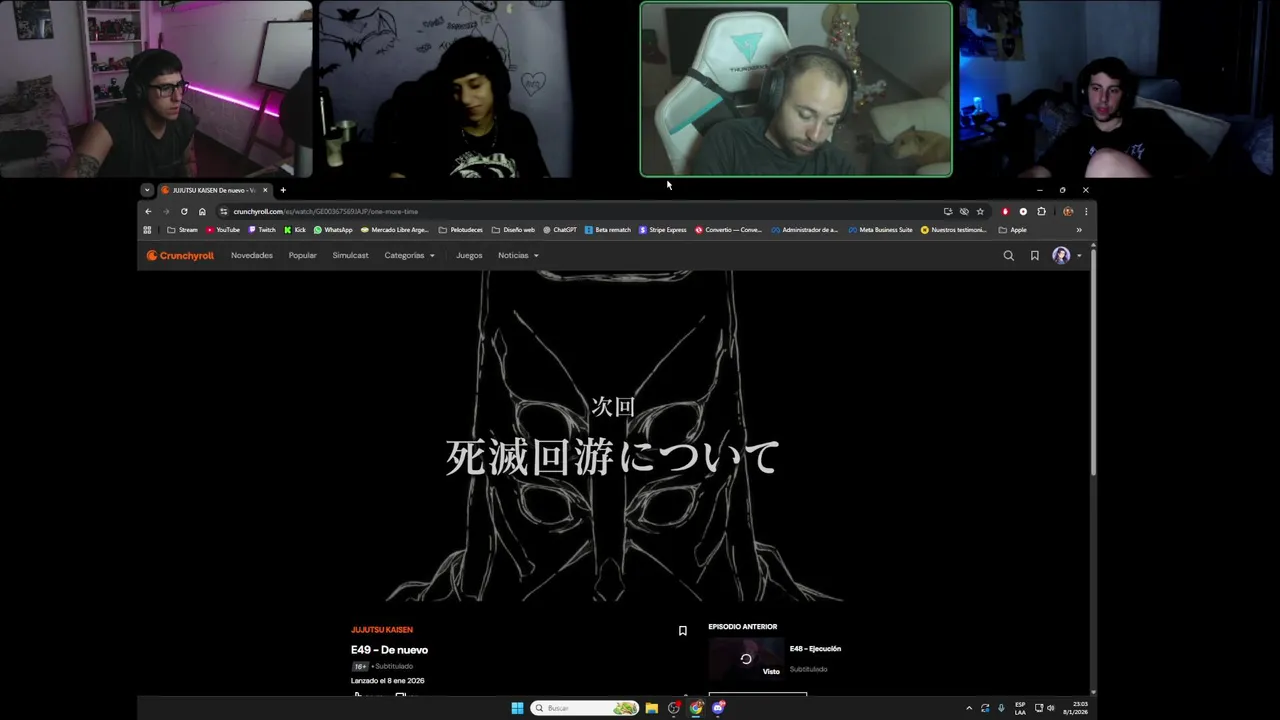Open the Administrador de a... bookmark

[x=804, y=230]
